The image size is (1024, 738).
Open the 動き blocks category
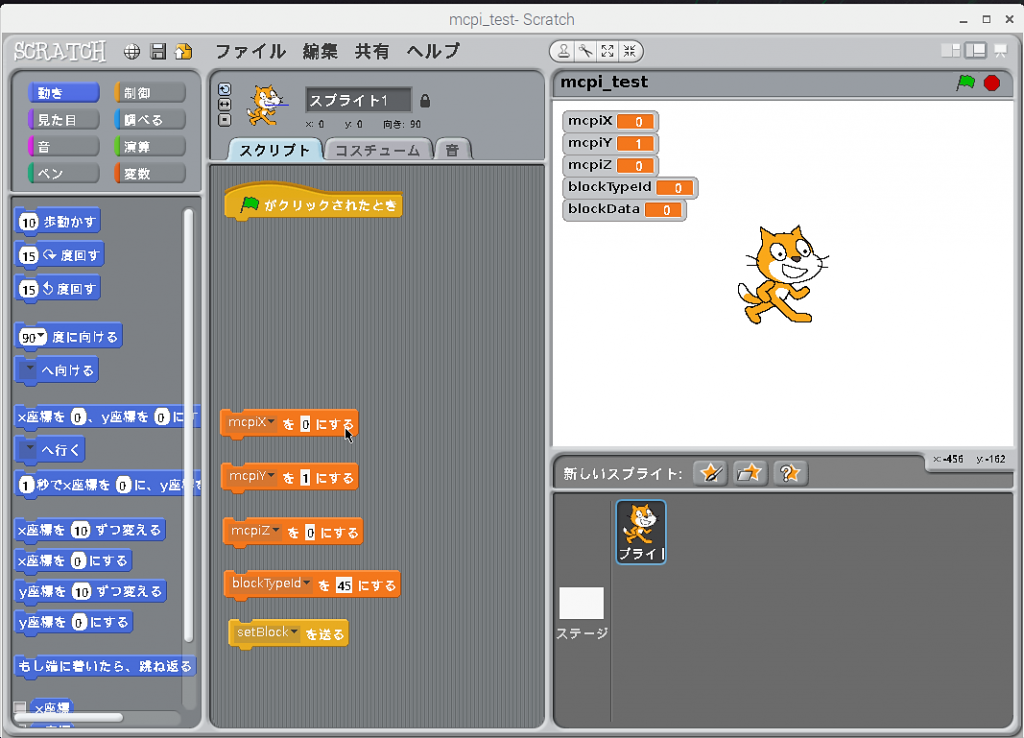(x=64, y=93)
